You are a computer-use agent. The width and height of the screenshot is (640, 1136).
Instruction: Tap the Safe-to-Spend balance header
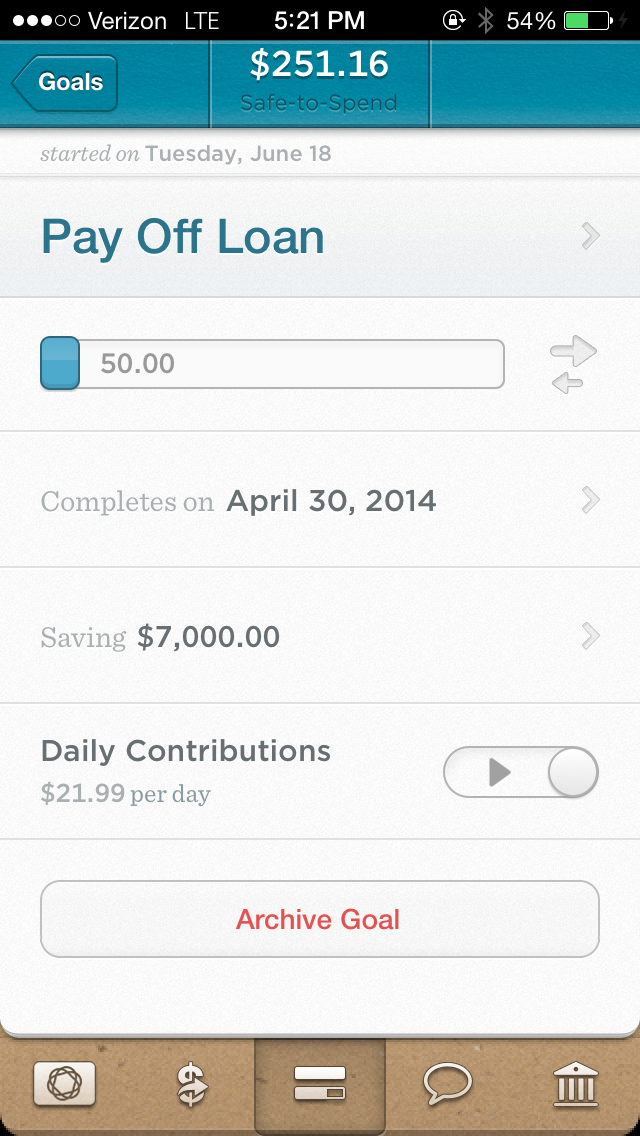click(318, 84)
